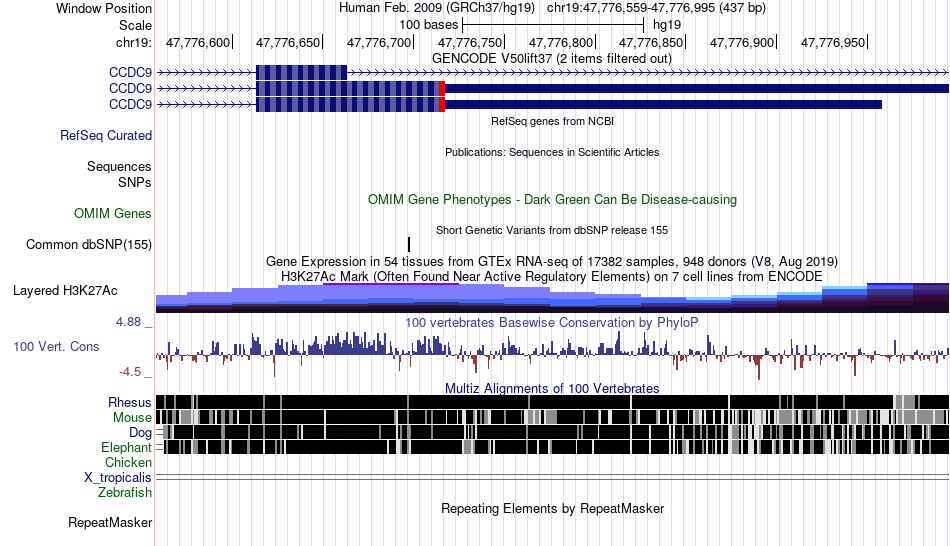Click the PhyloP conservation signal graph
The width and height of the screenshot is (950, 546).
pos(553,355)
